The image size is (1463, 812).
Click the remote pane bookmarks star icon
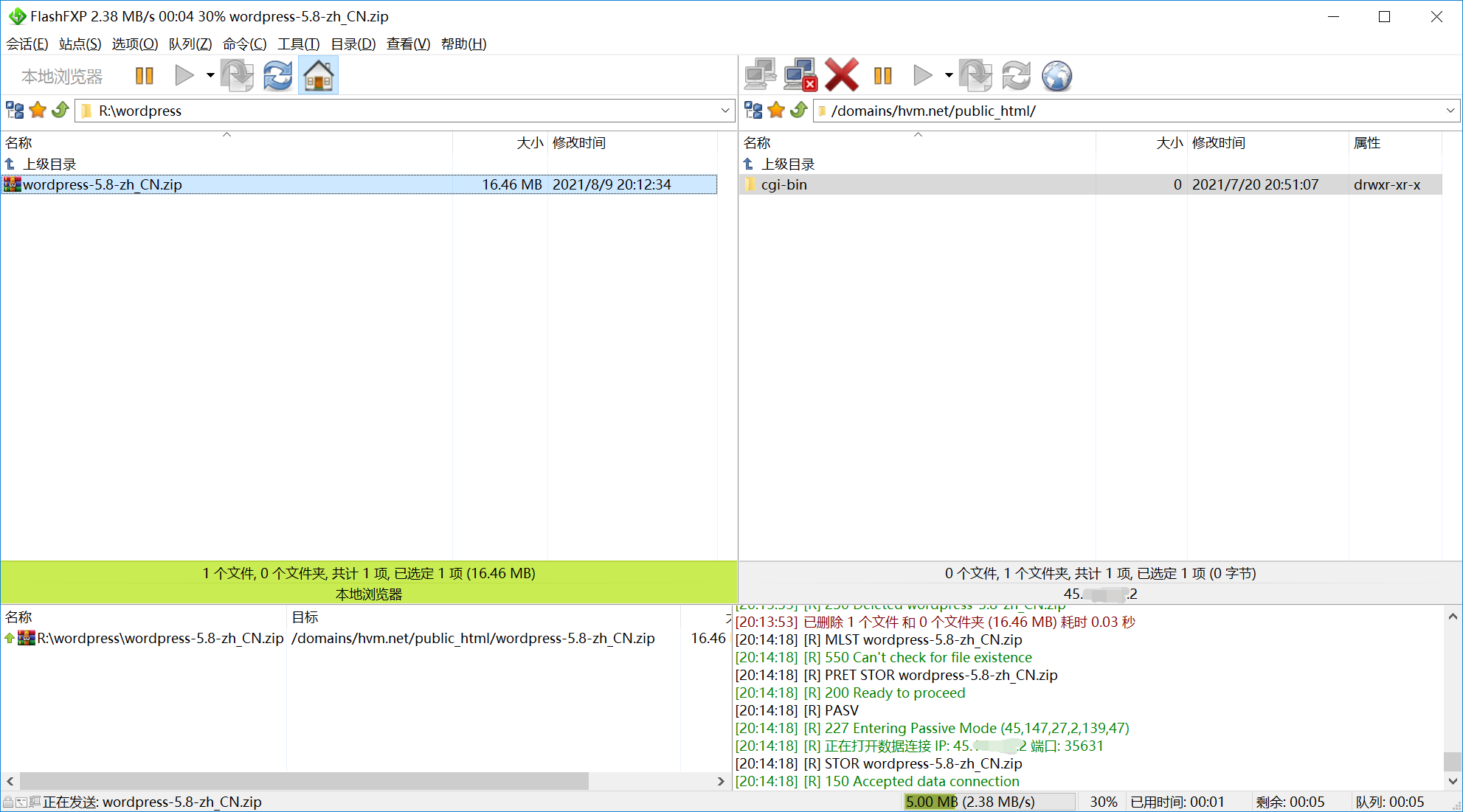coord(776,111)
